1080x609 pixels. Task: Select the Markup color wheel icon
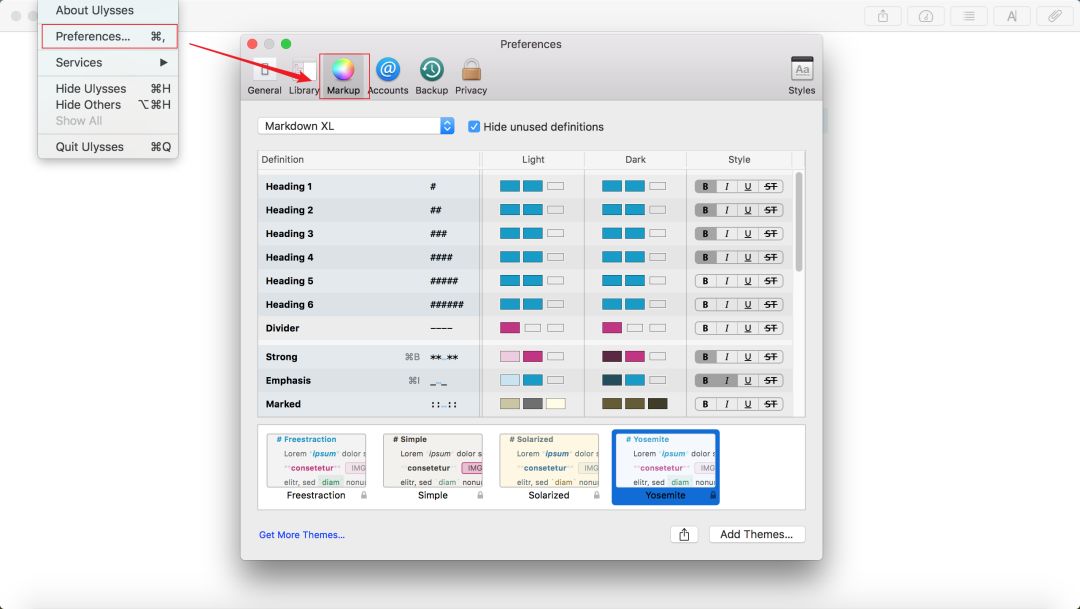[x=343, y=70]
